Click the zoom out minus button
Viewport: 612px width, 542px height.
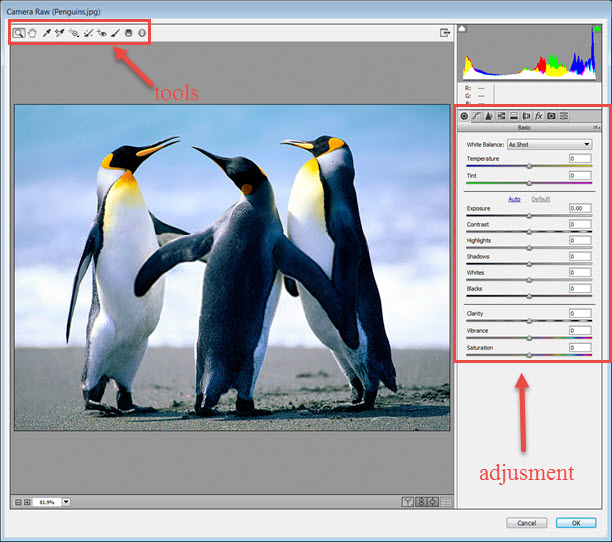pos(18,502)
